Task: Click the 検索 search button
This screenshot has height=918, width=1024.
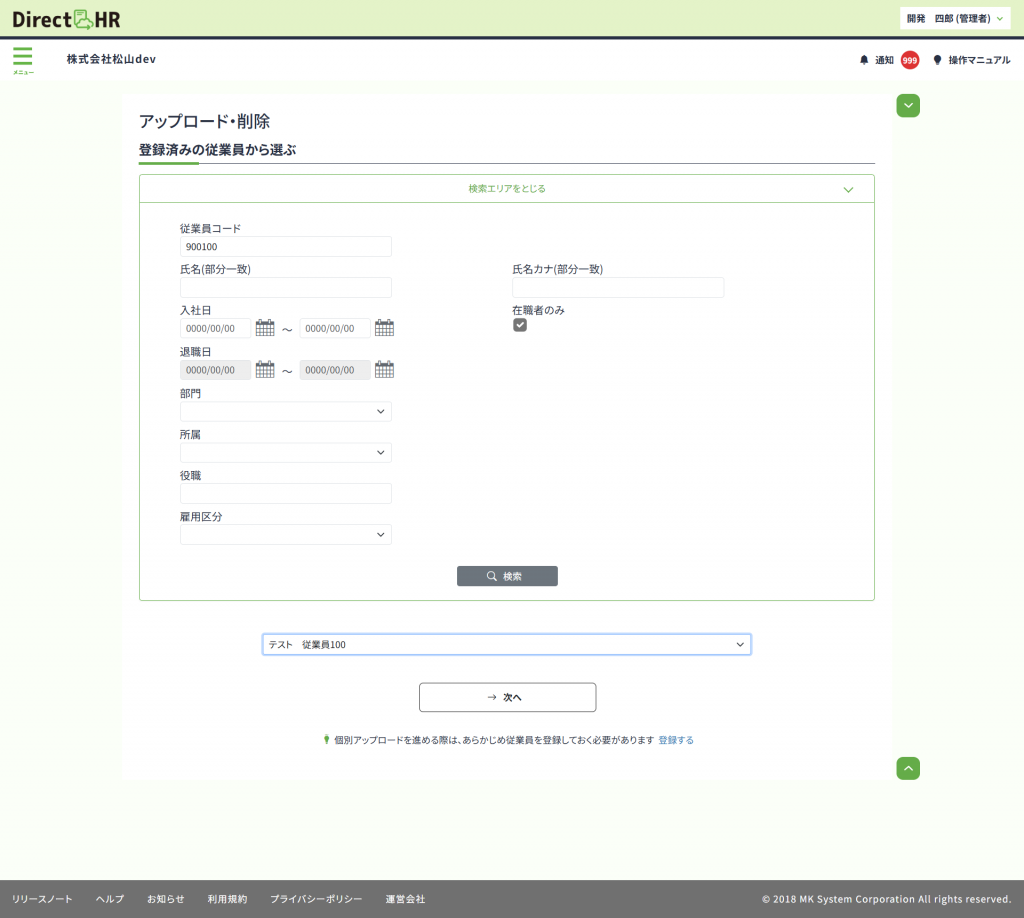Action: coord(507,576)
